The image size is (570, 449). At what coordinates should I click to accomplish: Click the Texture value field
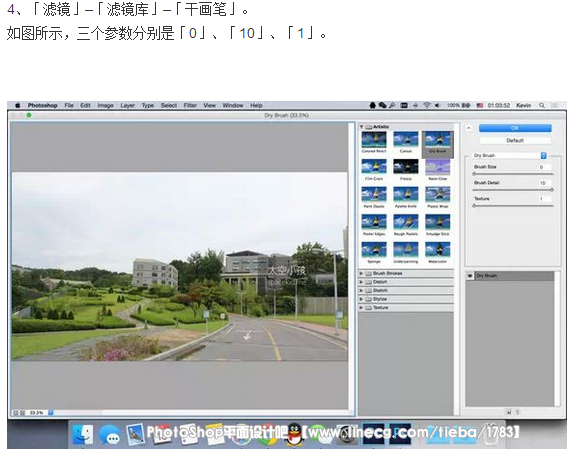point(544,199)
